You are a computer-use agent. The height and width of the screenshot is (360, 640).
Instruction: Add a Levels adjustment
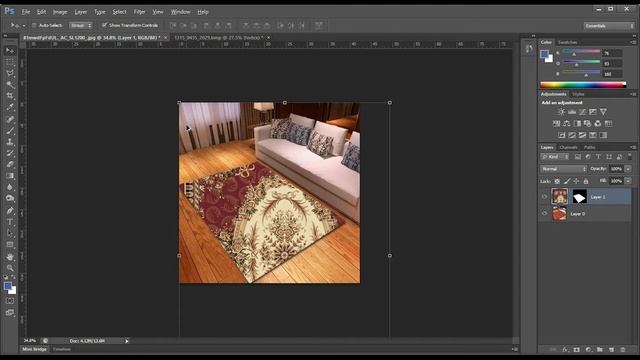coord(572,112)
